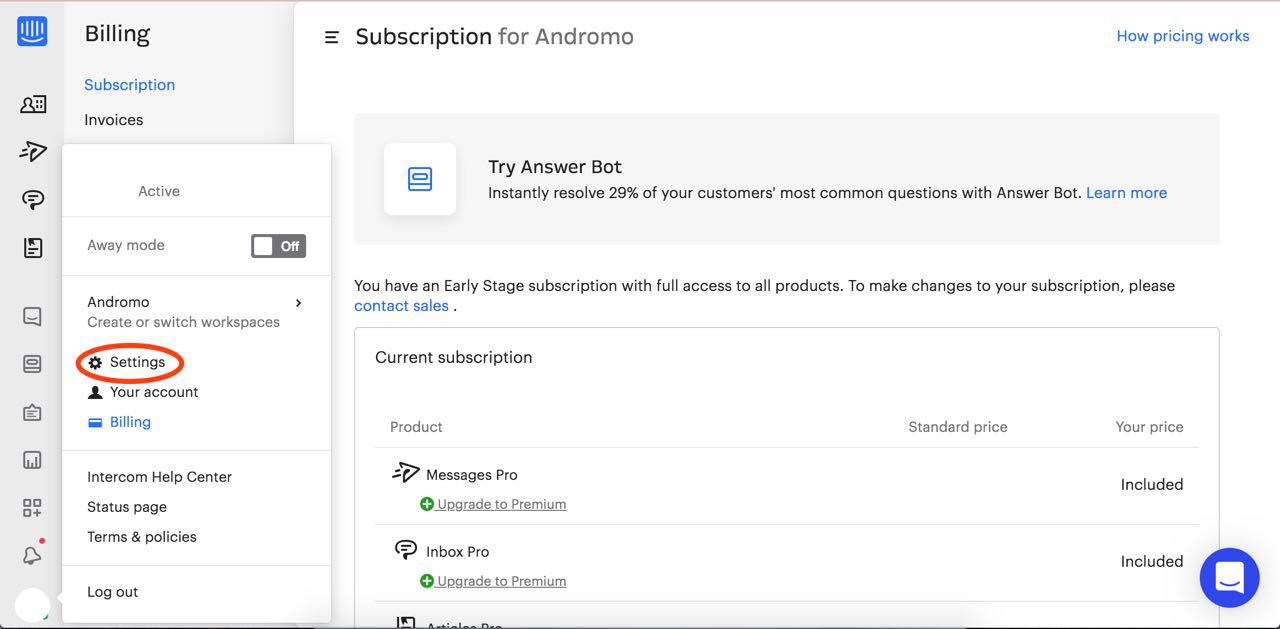Expand the Andromo workspace switcher arrow

[298, 303]
